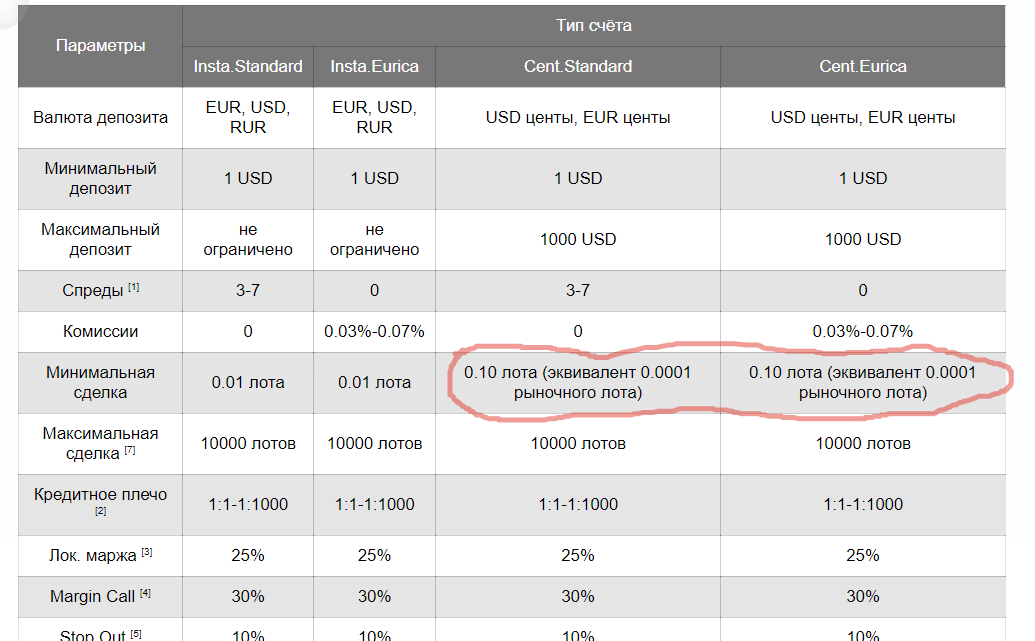This screenshot has width=1035, height=641.
Task: Click Insta.Eurica Margin Call 30%
Action: click(x=374, y=596)
